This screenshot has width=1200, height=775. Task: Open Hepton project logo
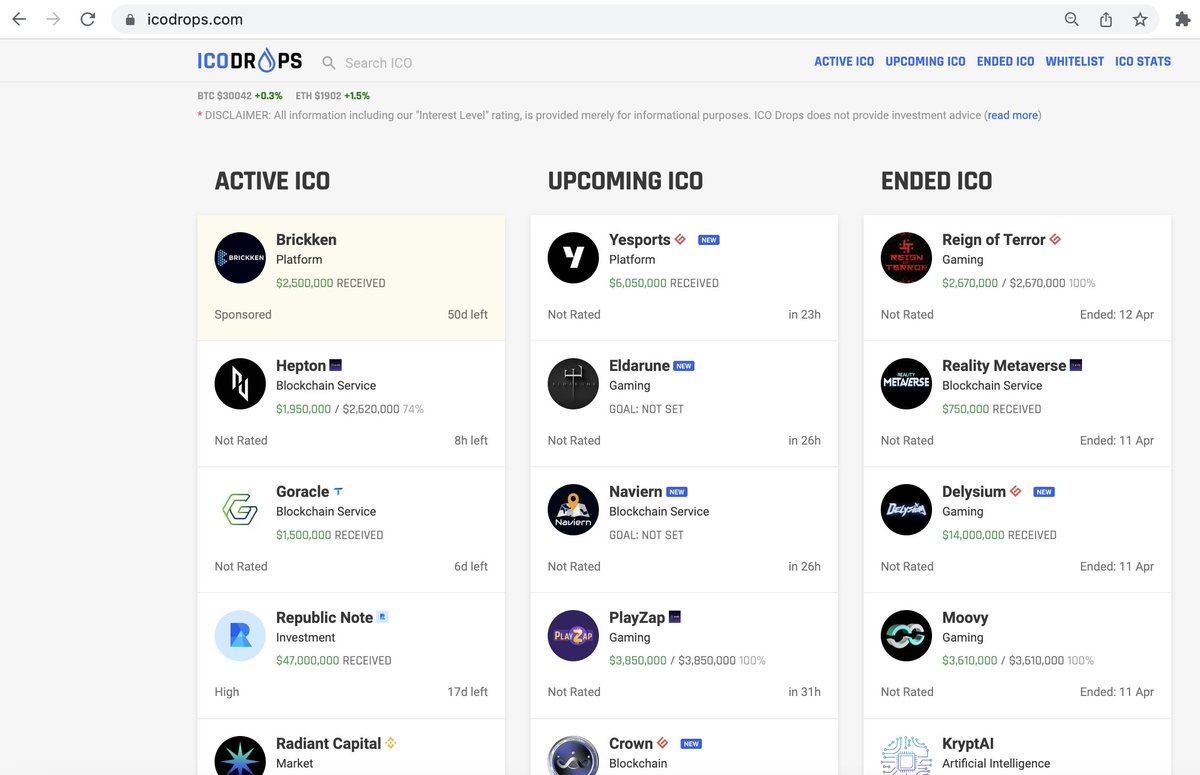point(240,384)
